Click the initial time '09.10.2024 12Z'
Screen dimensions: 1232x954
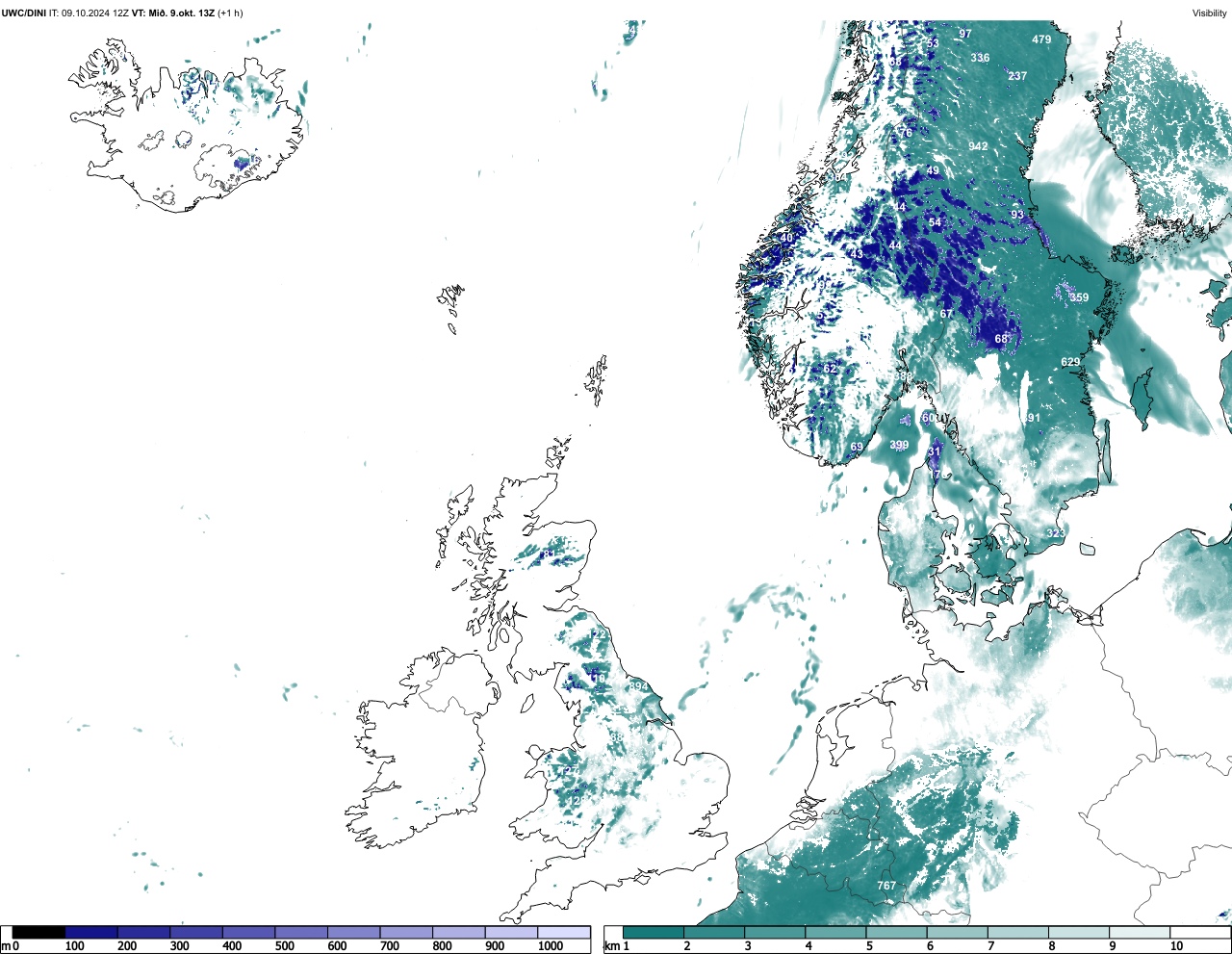(x=94, y=13)
